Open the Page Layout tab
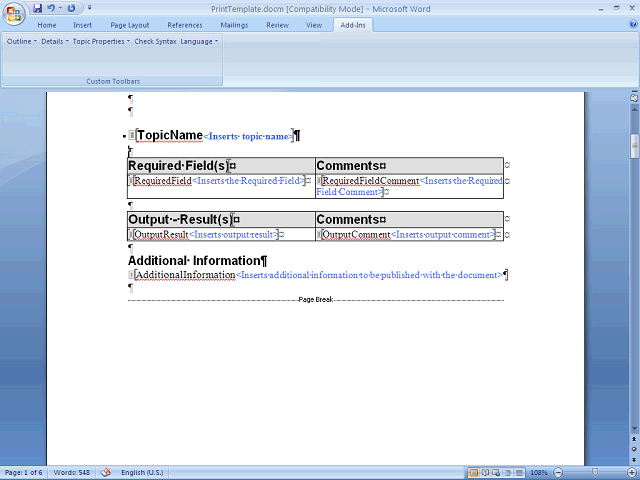 (x=130, y=25)
